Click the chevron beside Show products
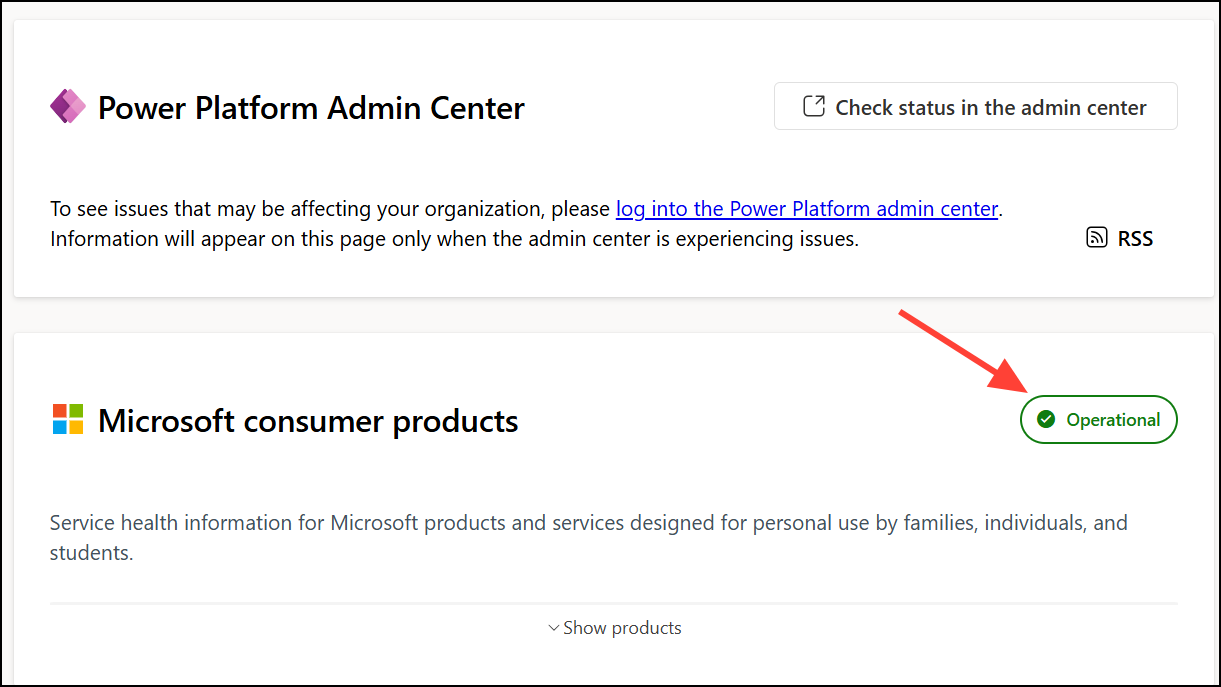 pyautogui.click(x=553, y=628)
